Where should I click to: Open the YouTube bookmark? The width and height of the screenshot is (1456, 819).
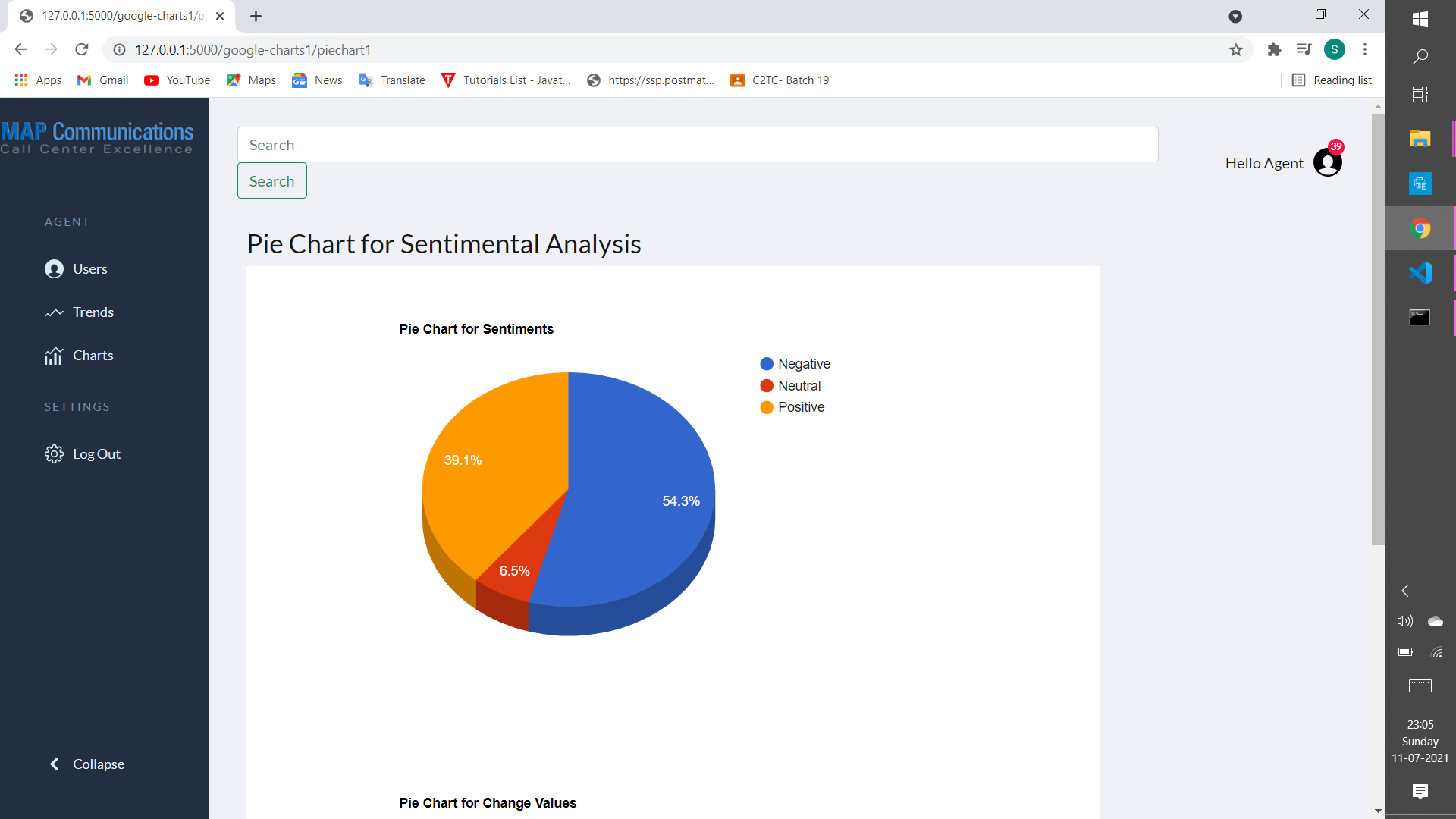point(176,80)
